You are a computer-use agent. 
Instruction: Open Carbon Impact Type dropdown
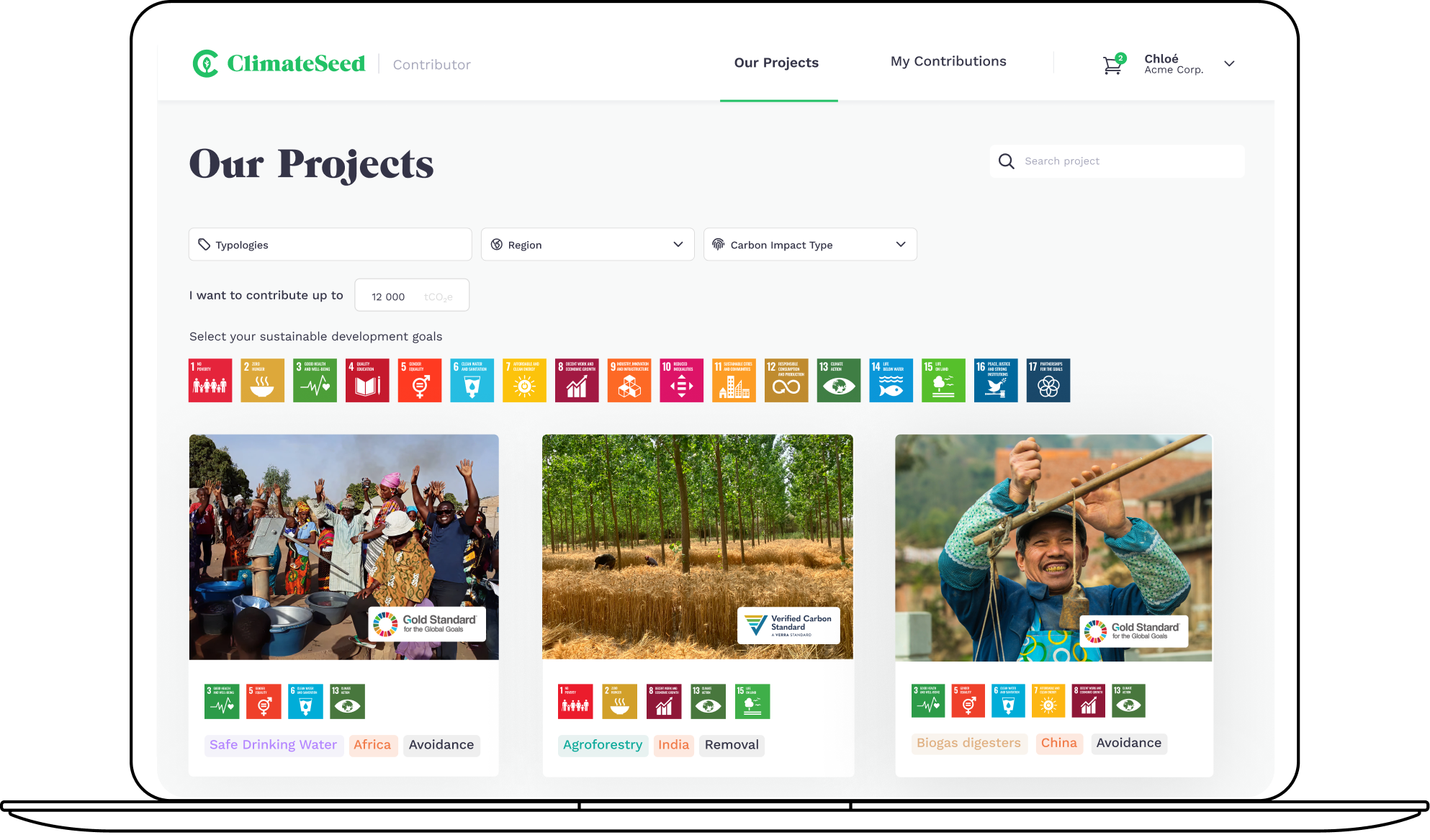(x=809, y=245)
